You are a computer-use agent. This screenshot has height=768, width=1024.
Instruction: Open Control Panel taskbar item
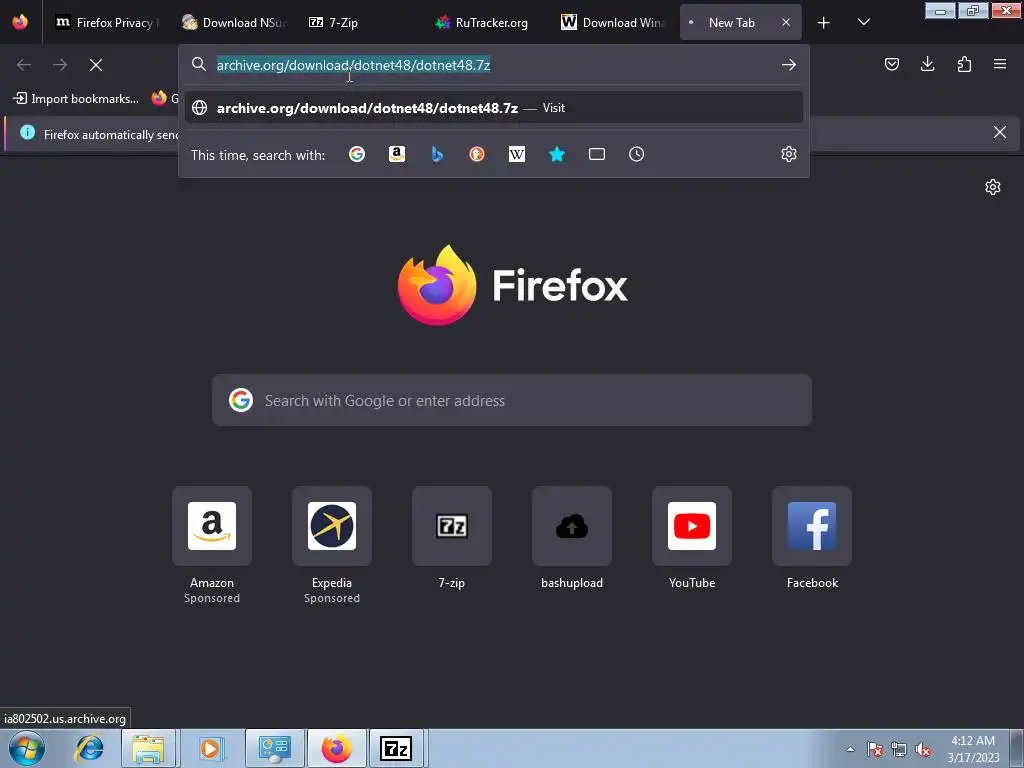[274, 748]
